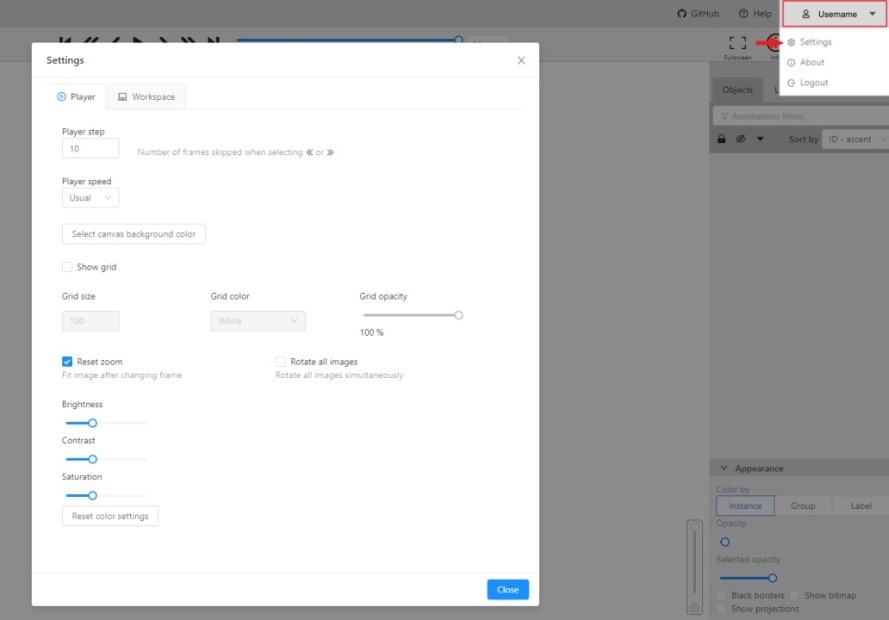Viewport: 889px width, 620px height.
Task: Expand the Username account dropdown
Action: click(835, 14)
